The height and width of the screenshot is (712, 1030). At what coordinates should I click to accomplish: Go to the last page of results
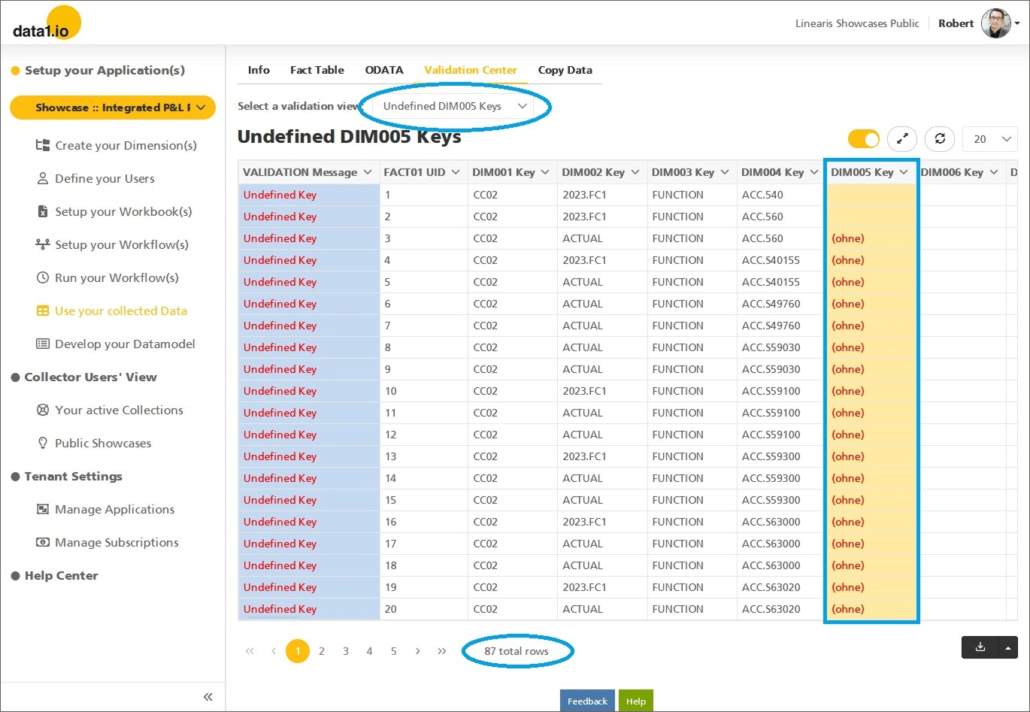(442, 651)
